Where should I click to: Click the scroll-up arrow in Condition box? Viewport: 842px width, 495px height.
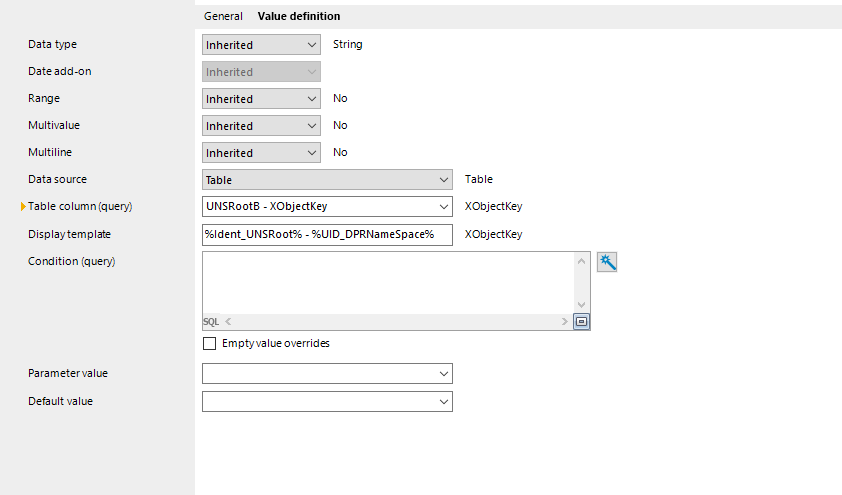coord(581,261)
